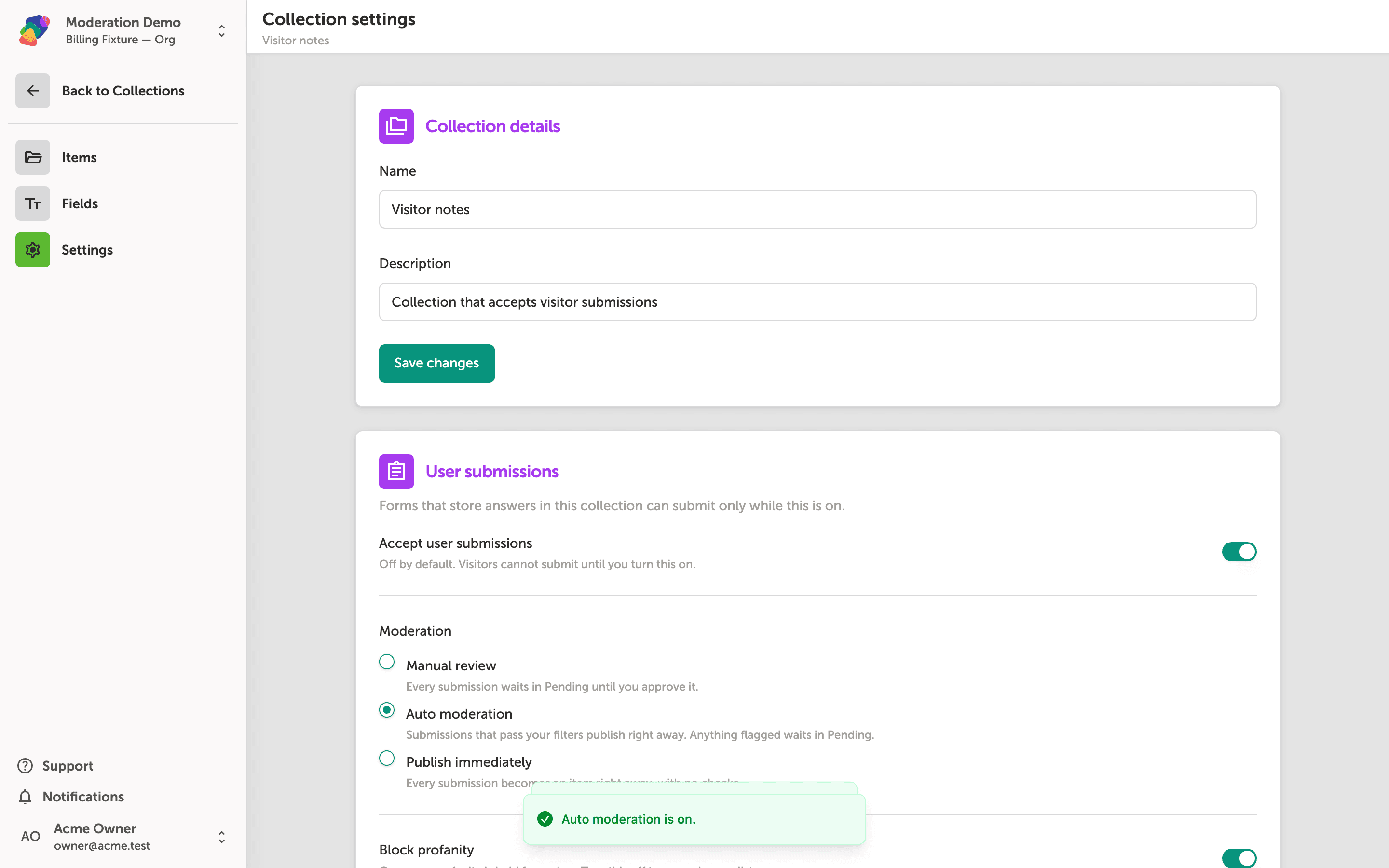
Task: Click the Billing Fixture — Org text
Action: (x=120, y=40)
